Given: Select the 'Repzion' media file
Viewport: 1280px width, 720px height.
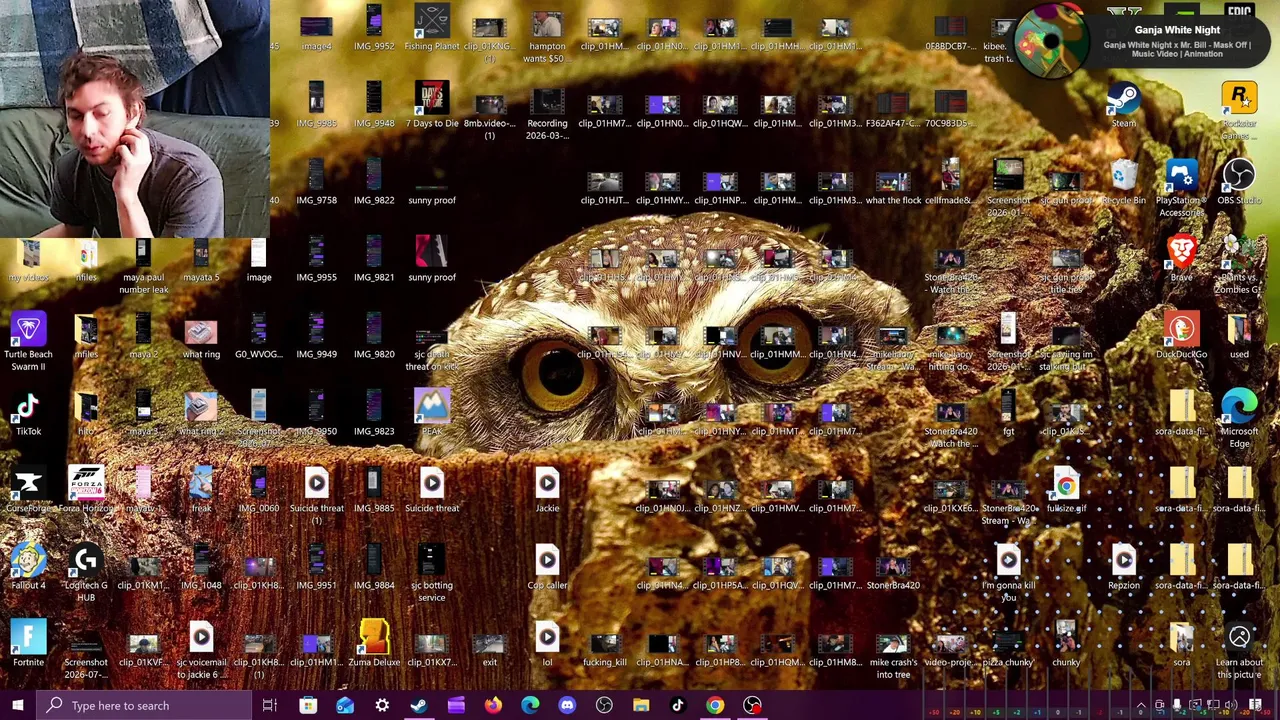Looking at the screenshot, I should point(1124,567).
